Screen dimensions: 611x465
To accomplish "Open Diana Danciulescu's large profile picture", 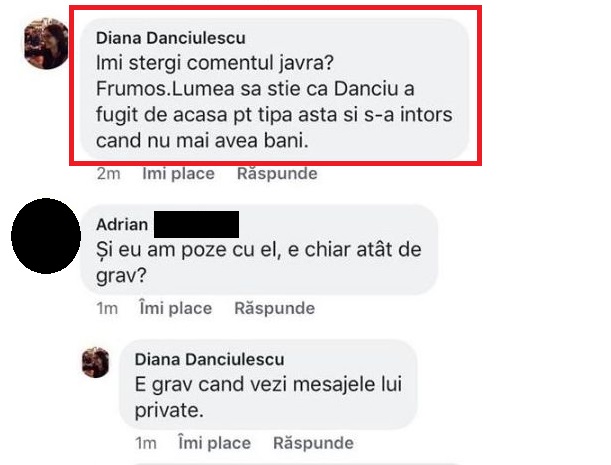I will pos(46,43).
